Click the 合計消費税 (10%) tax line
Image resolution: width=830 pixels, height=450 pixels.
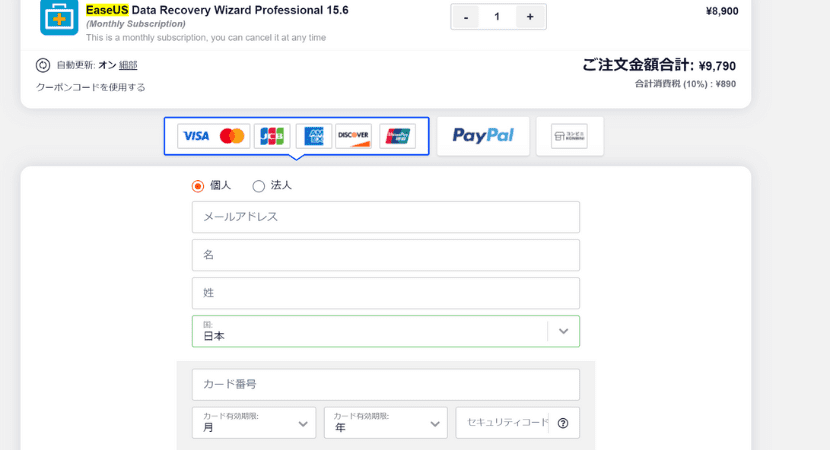coord(685,84)
